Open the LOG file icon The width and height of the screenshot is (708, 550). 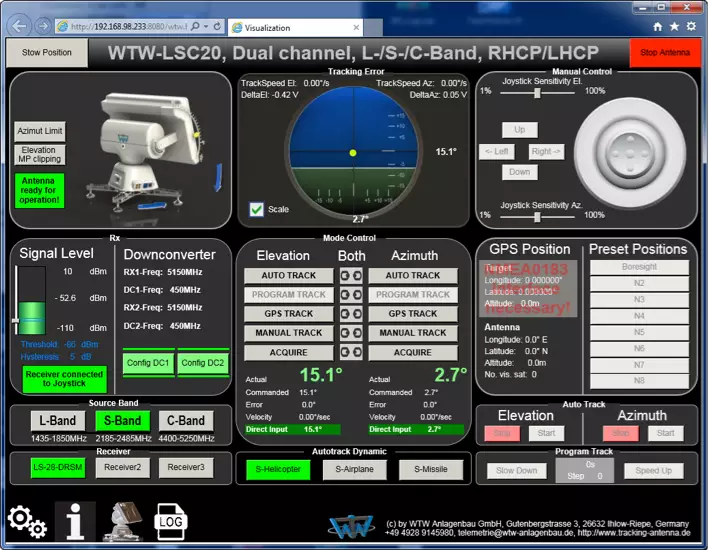171,522
